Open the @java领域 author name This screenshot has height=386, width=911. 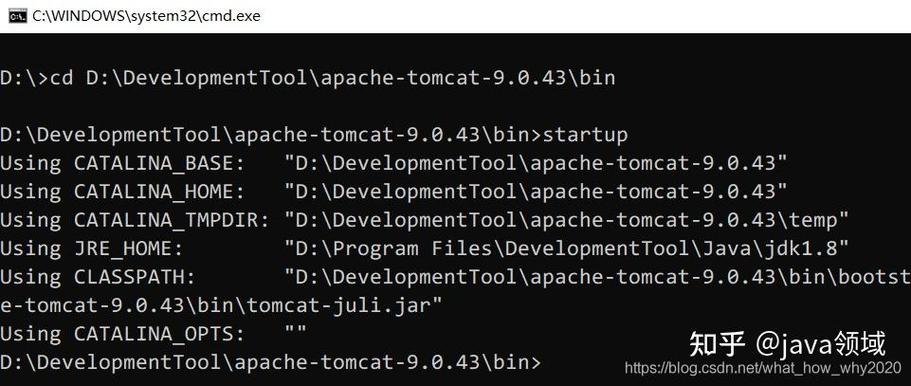(820, 344)
